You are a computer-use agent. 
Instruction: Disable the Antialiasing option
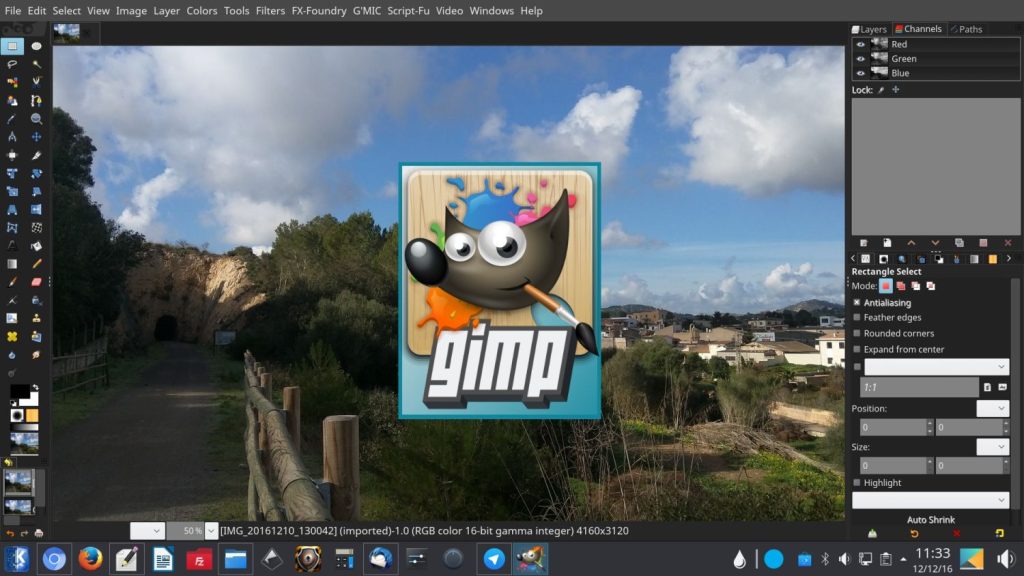click(x=857, y=303)
